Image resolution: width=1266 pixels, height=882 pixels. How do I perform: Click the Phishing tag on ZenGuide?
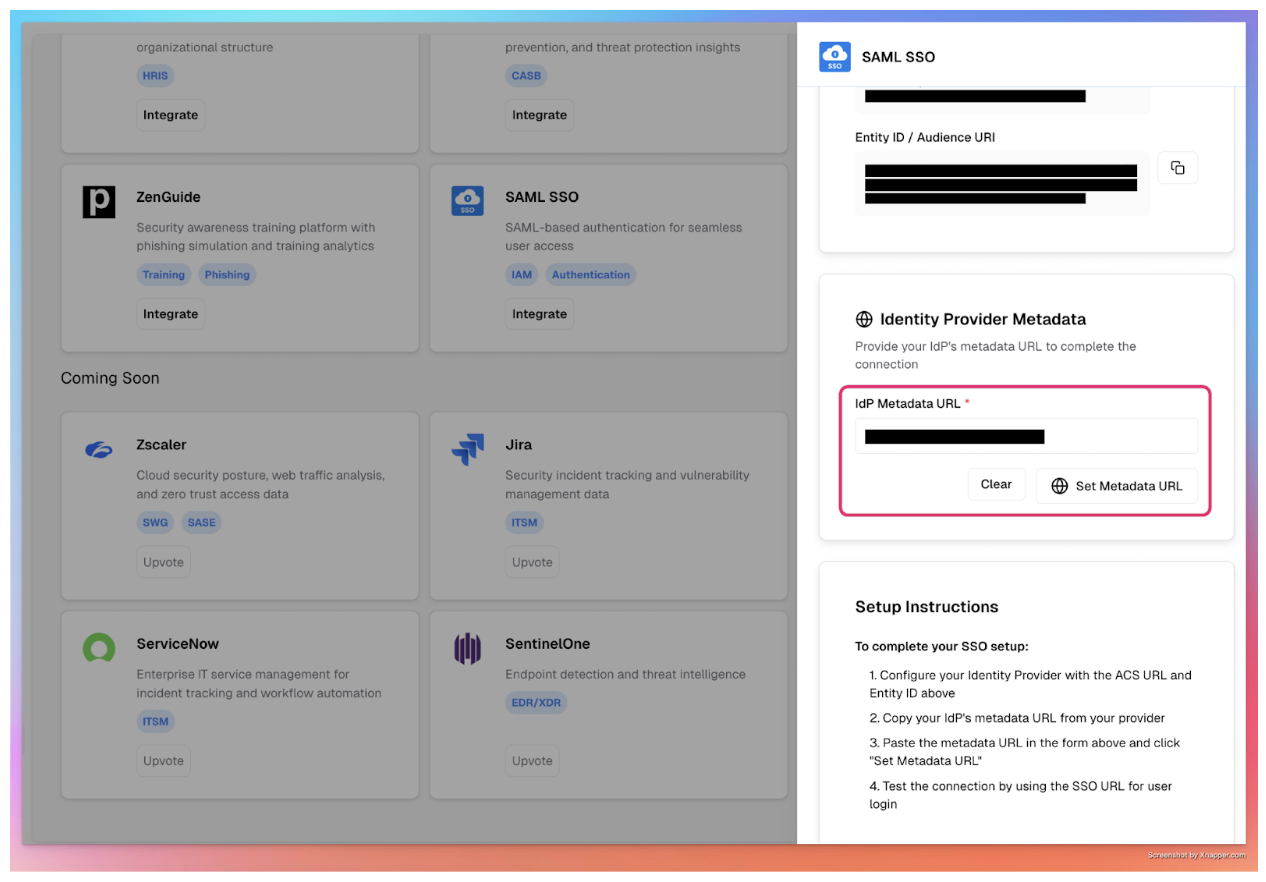pos(227,275)
